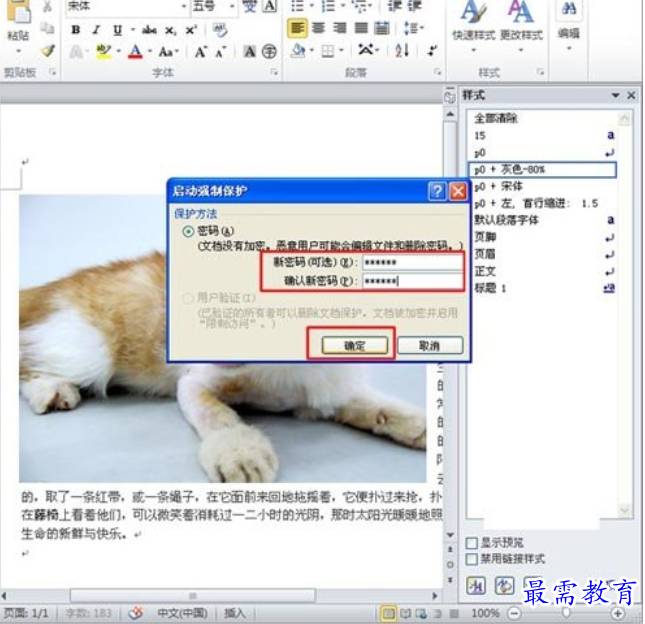Click 中文(中国) language in status bar
645x624 pixels.
(182, 613)
